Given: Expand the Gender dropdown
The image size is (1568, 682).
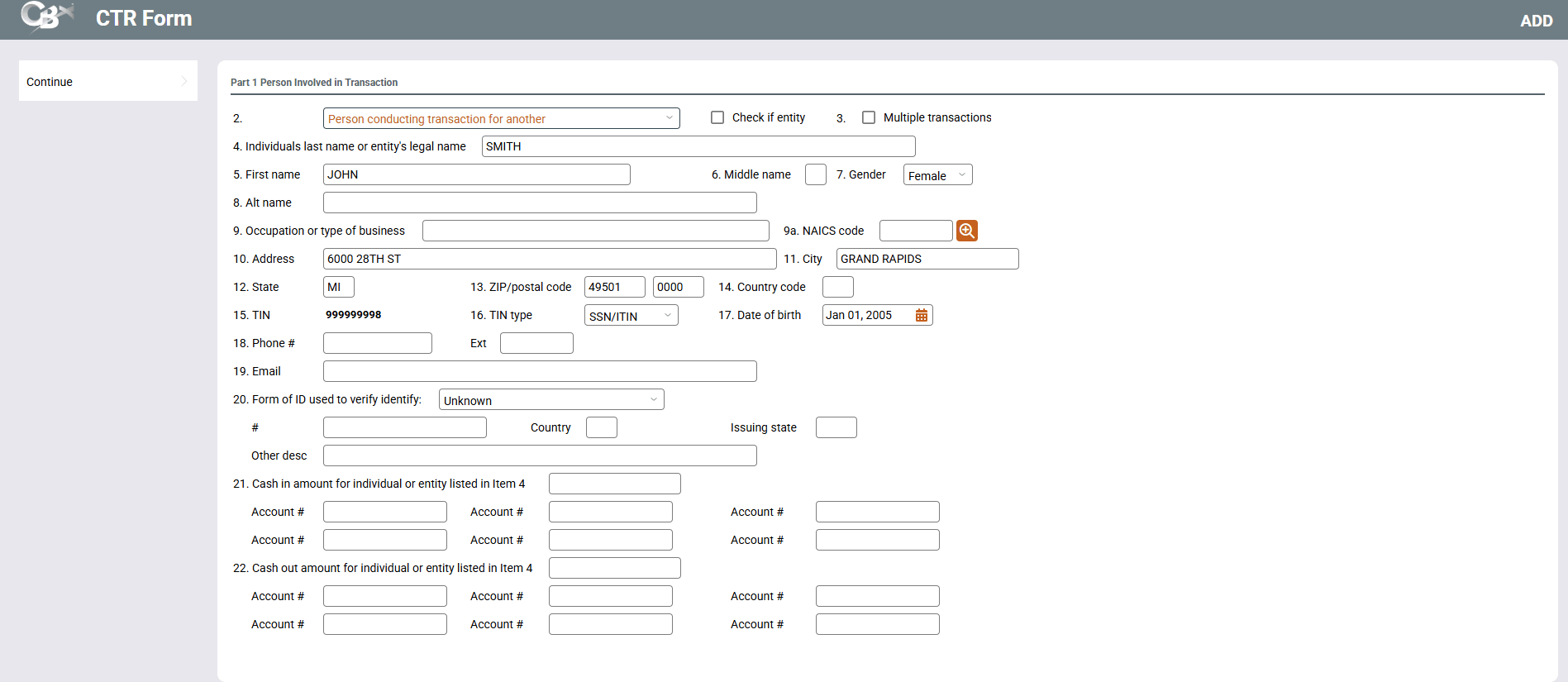Looking at the screenshot, I should click(x=937, y=175).
